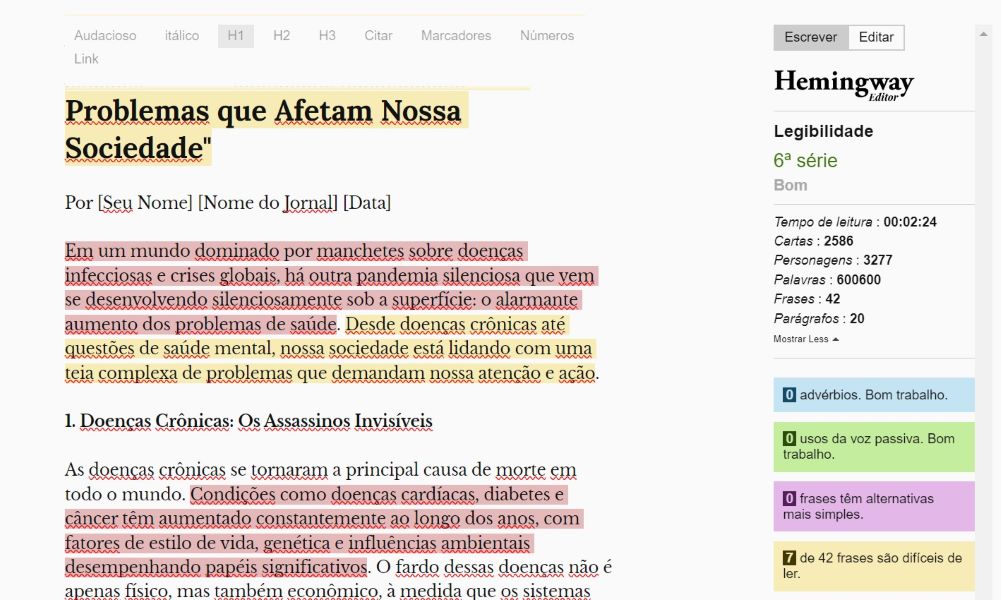Click the yellow-highlighted 'Desde doenças crônicas' sentence
This screenshot has width=1001, height=600.
coord(331,349)
